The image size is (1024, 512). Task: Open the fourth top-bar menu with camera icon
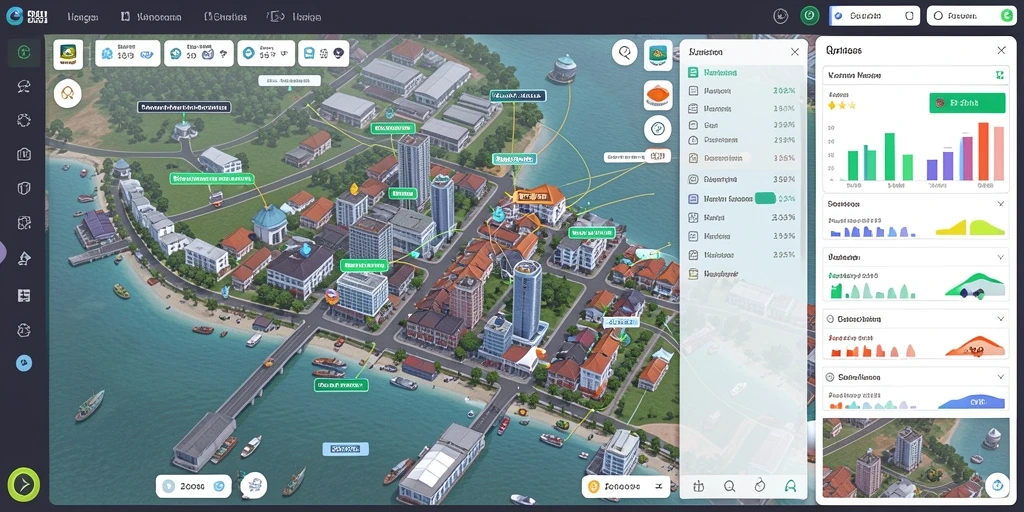[295, 17]
